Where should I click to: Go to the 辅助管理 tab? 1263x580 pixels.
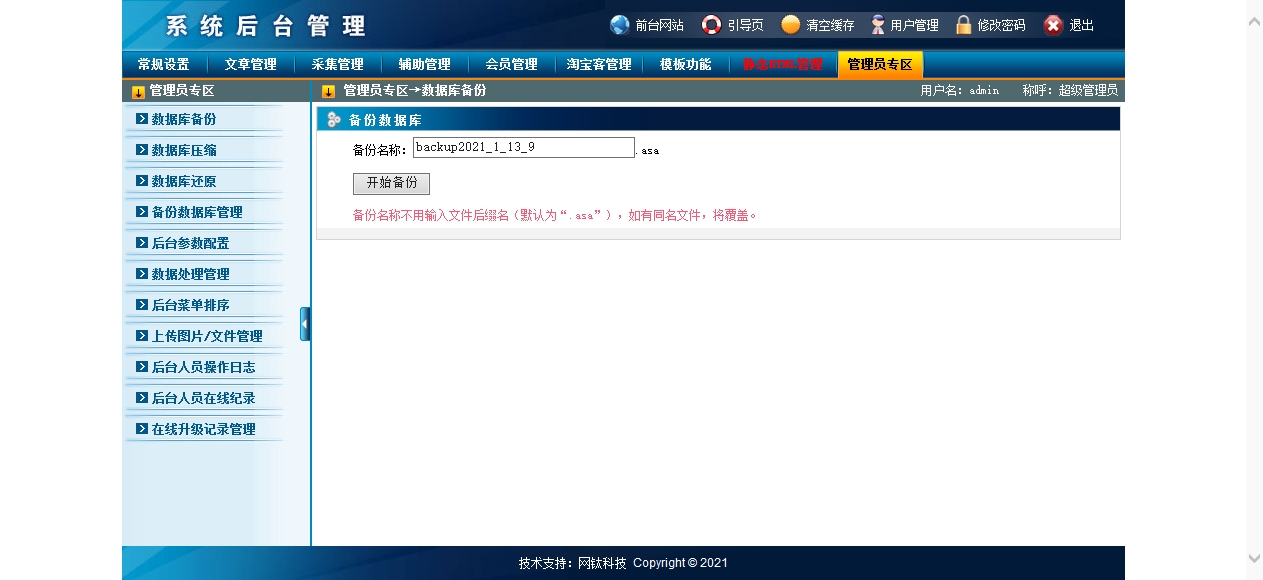pyautogui.click(x=425, y=64)
